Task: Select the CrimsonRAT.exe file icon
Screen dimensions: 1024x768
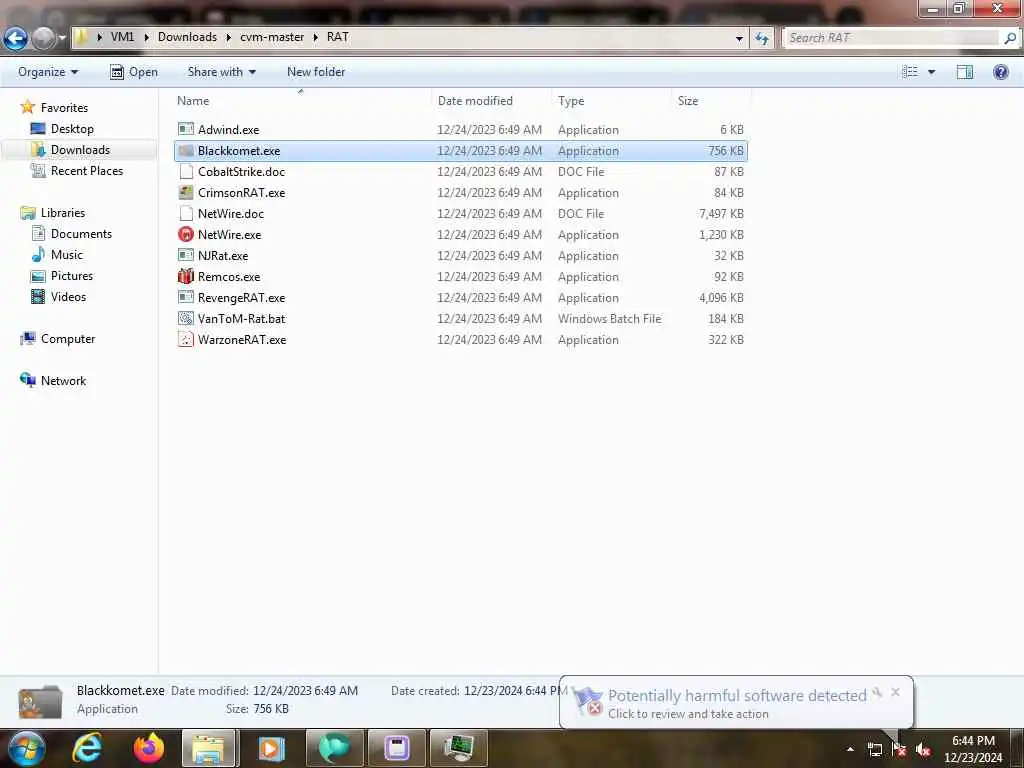Action: (186, 193)
